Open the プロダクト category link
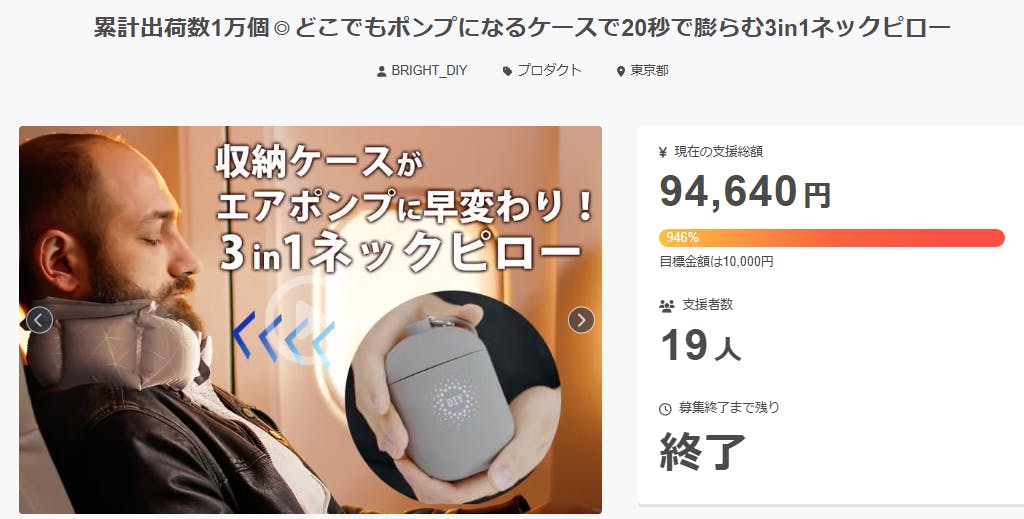The image size is (1024, 519). 549,71
